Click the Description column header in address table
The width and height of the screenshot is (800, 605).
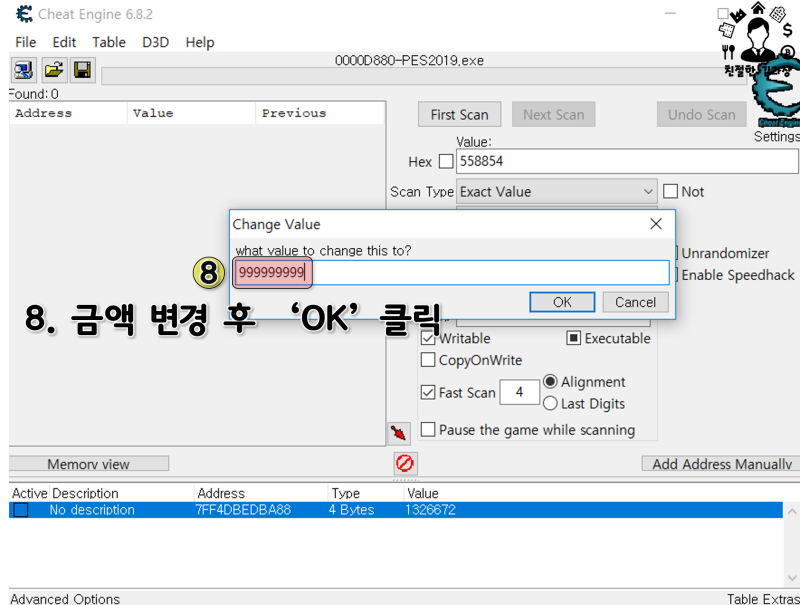(x=121, y=493)
